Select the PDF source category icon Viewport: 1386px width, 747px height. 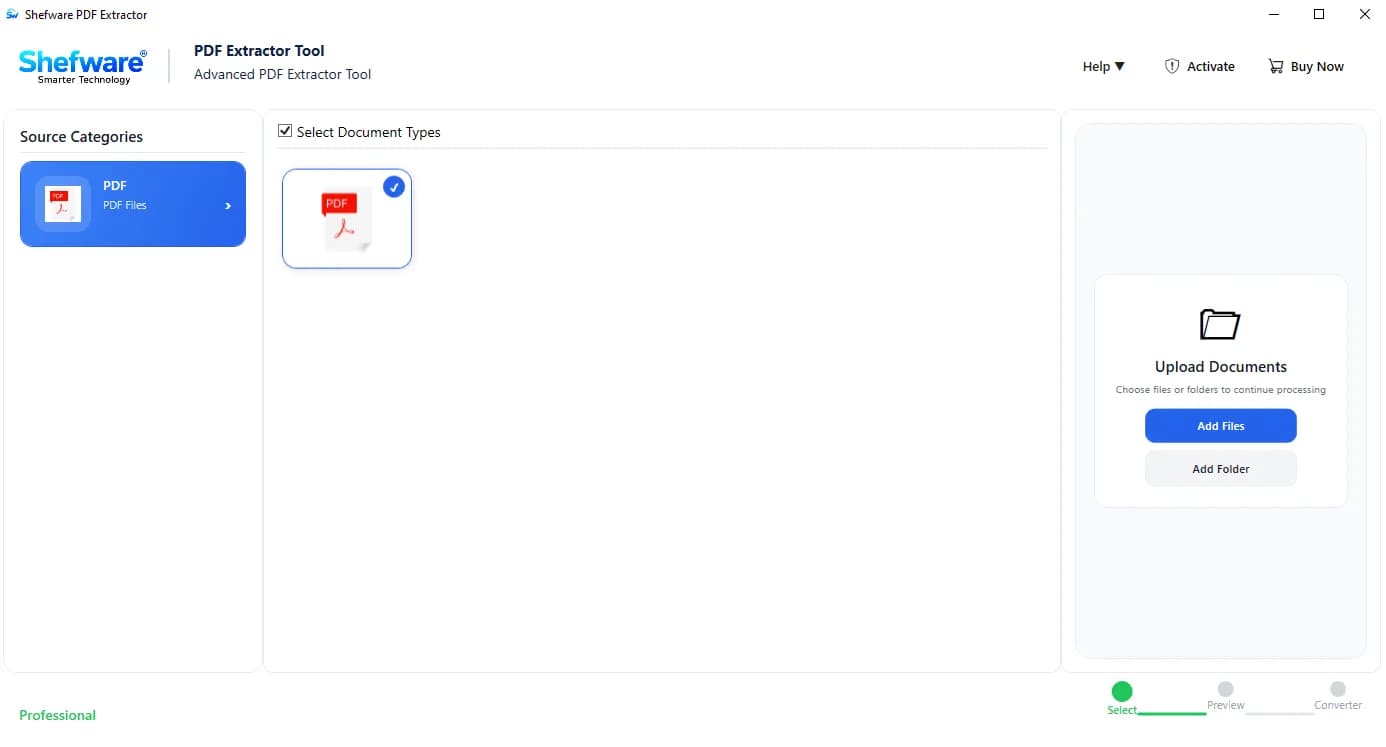click(x=63, y=204)
